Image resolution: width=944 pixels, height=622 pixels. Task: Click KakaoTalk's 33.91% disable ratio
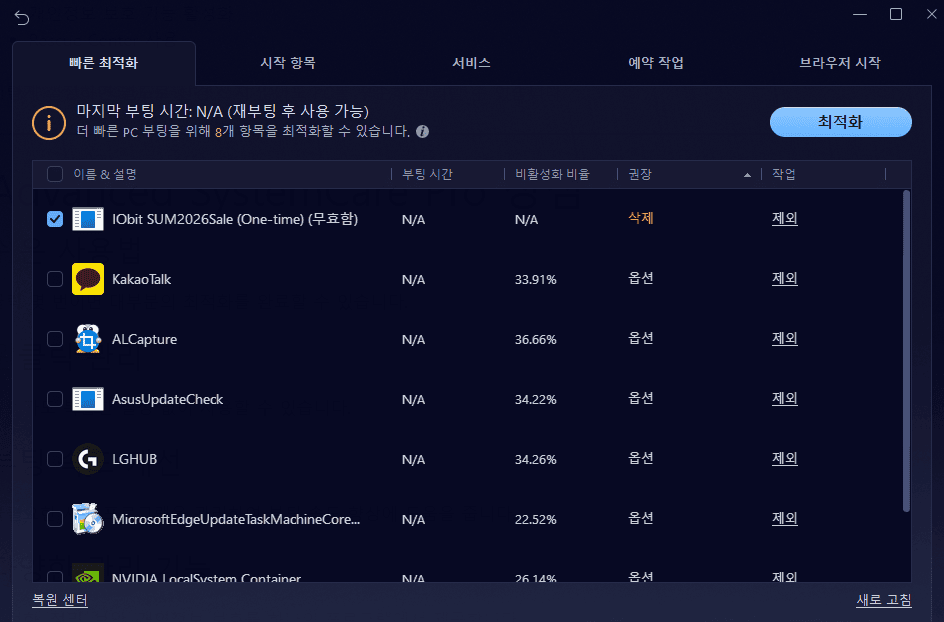[535, 279]
